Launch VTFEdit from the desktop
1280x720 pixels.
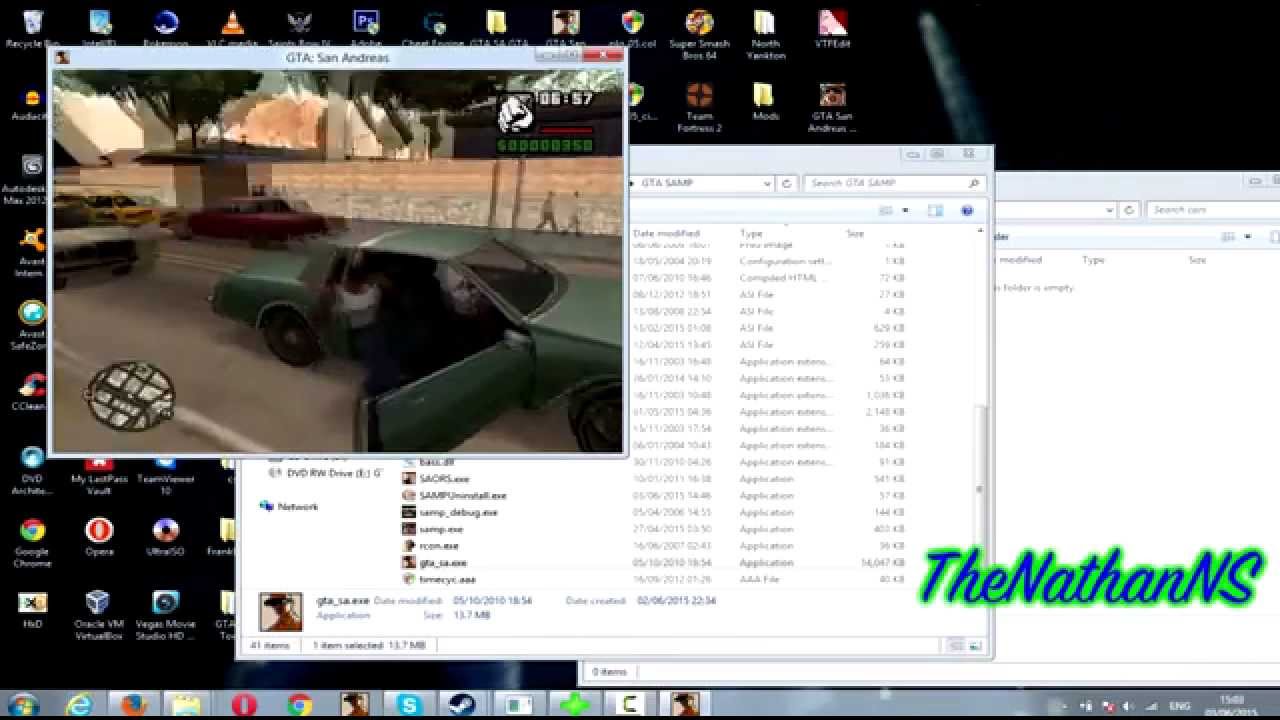832,28
